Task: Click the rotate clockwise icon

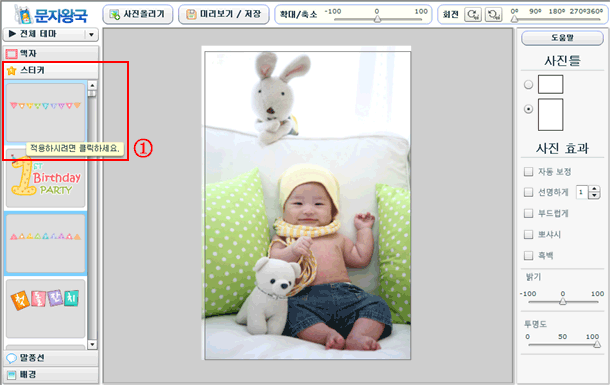Action: tap(473, 15)
